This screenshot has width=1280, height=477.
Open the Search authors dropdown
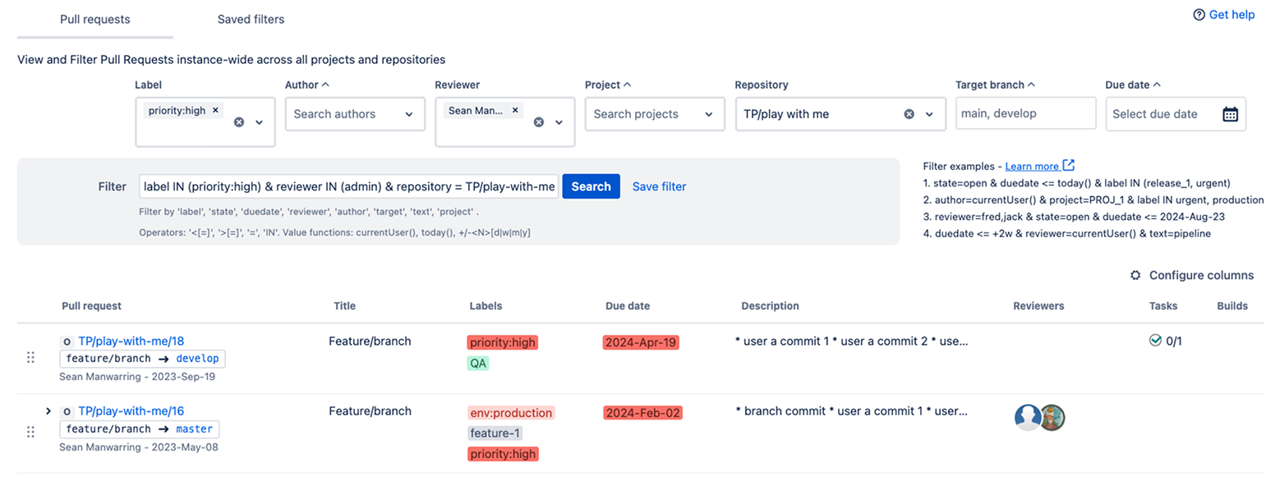[354, 114]
